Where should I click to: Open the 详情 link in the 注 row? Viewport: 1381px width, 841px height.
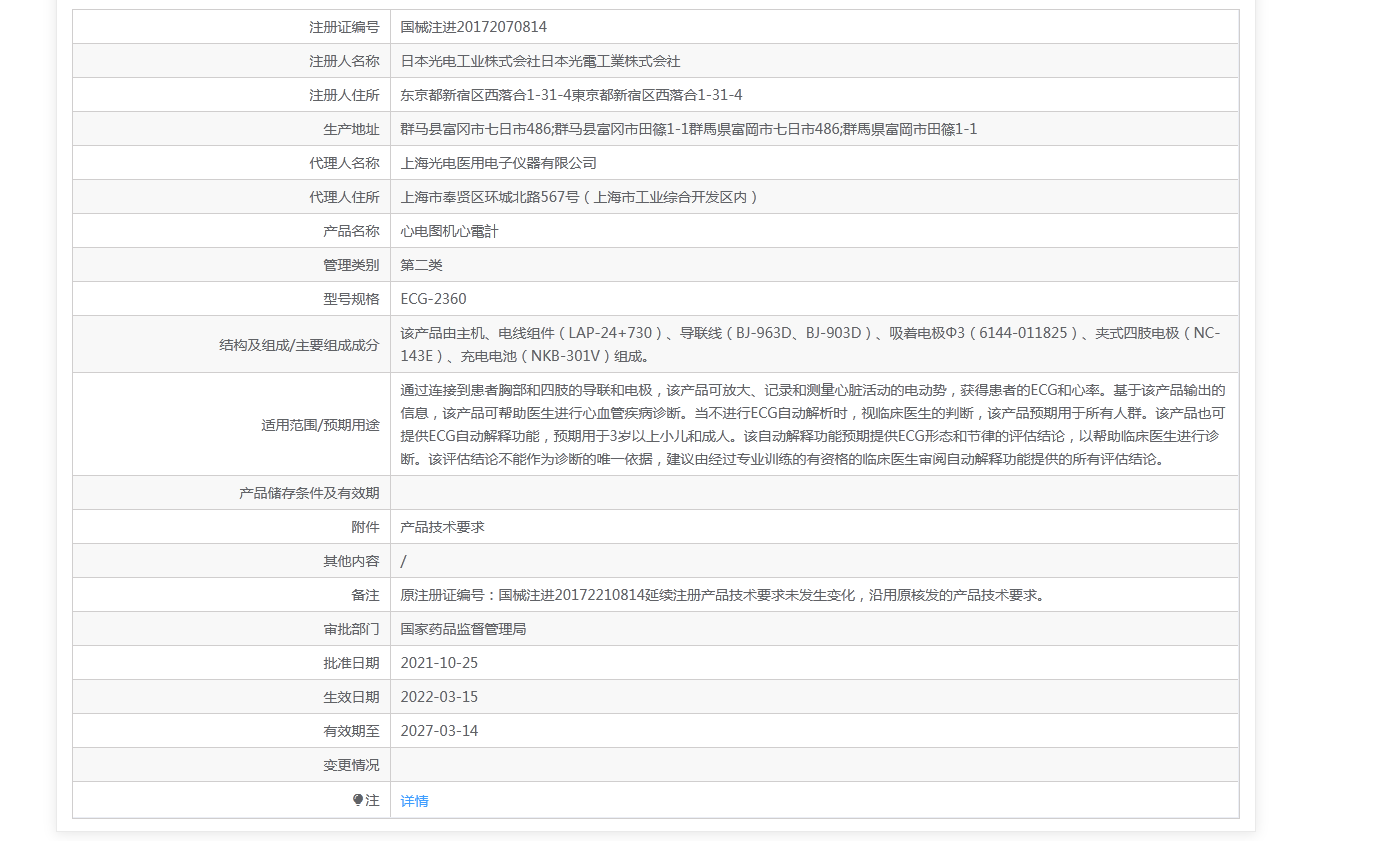(x=414, y=801)
